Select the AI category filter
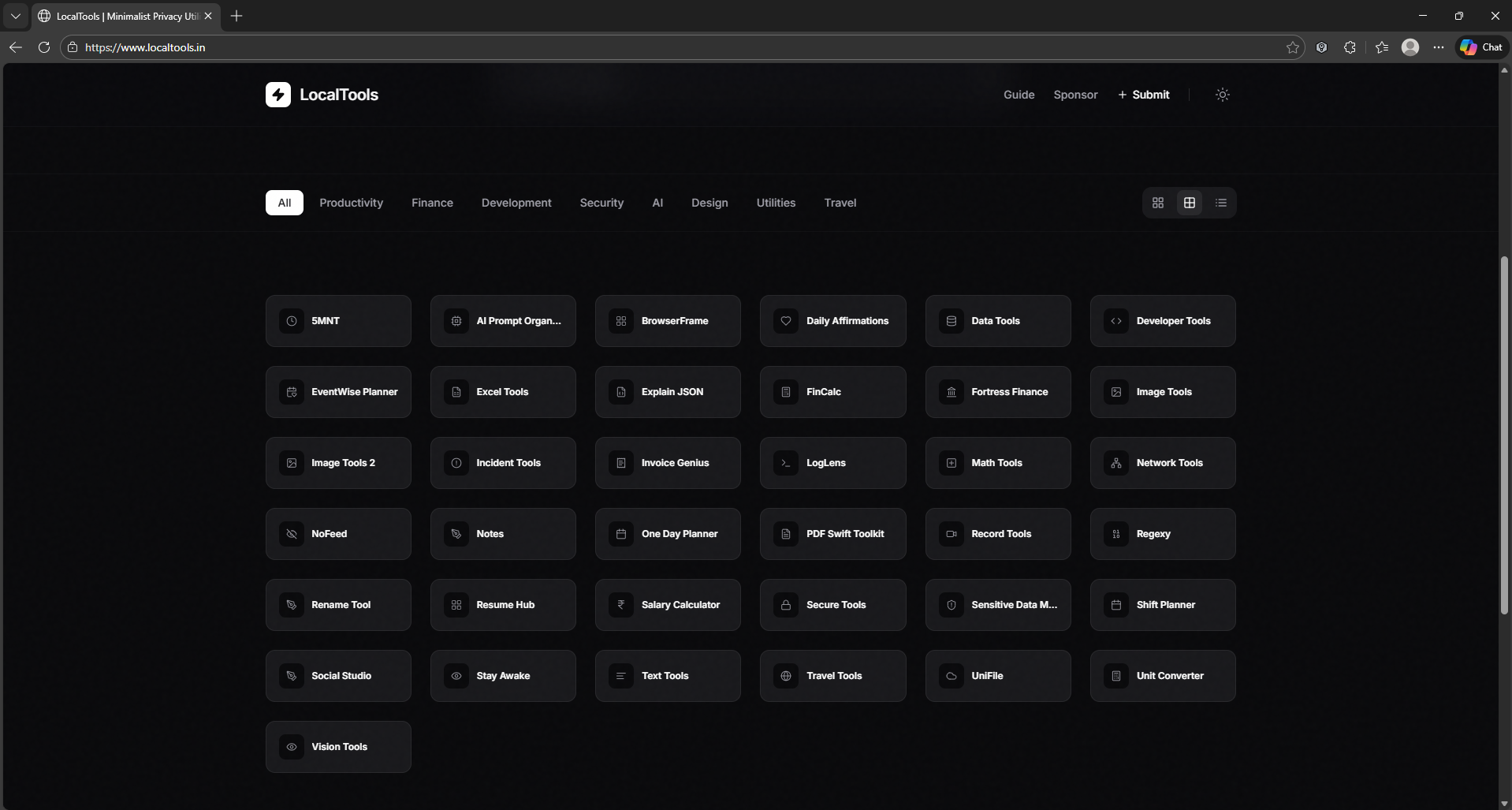 click(657, 202)
